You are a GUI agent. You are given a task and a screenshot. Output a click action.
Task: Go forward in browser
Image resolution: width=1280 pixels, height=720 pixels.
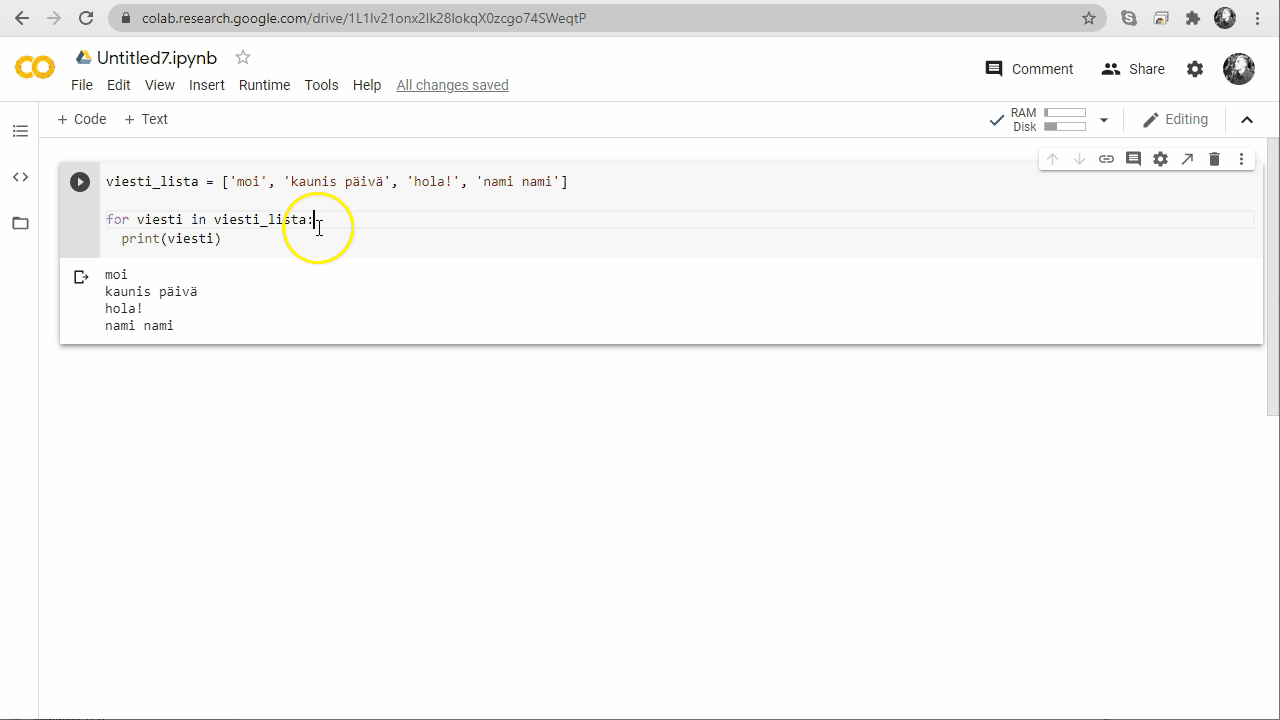pyautogui.click(x=54, y=18)
